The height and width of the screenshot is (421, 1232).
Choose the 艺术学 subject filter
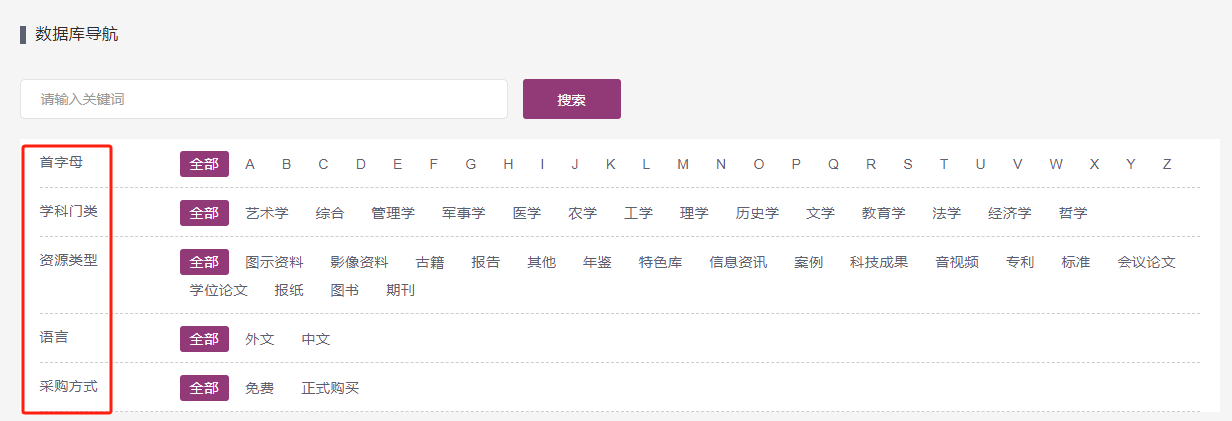click(x=267, y=213)
